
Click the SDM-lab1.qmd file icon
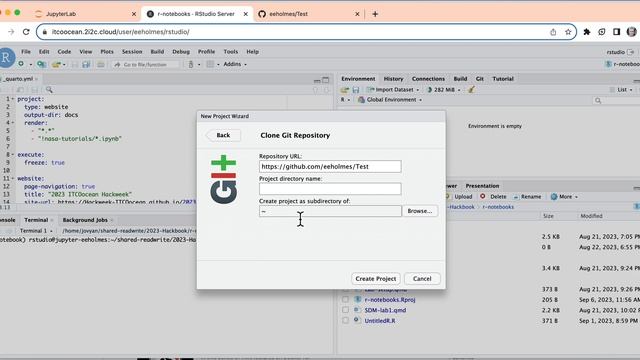click(358, 310)
